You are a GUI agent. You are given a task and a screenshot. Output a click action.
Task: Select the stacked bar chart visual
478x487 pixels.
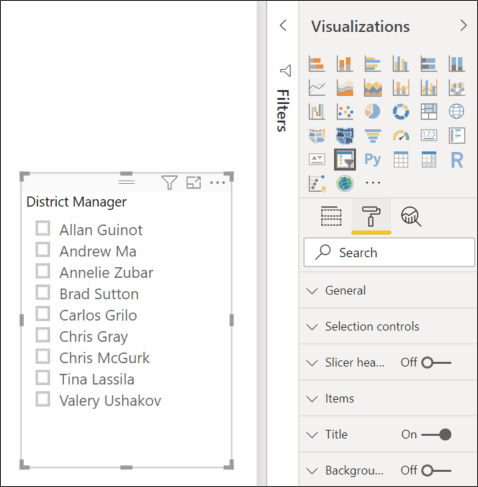[317, 64]
